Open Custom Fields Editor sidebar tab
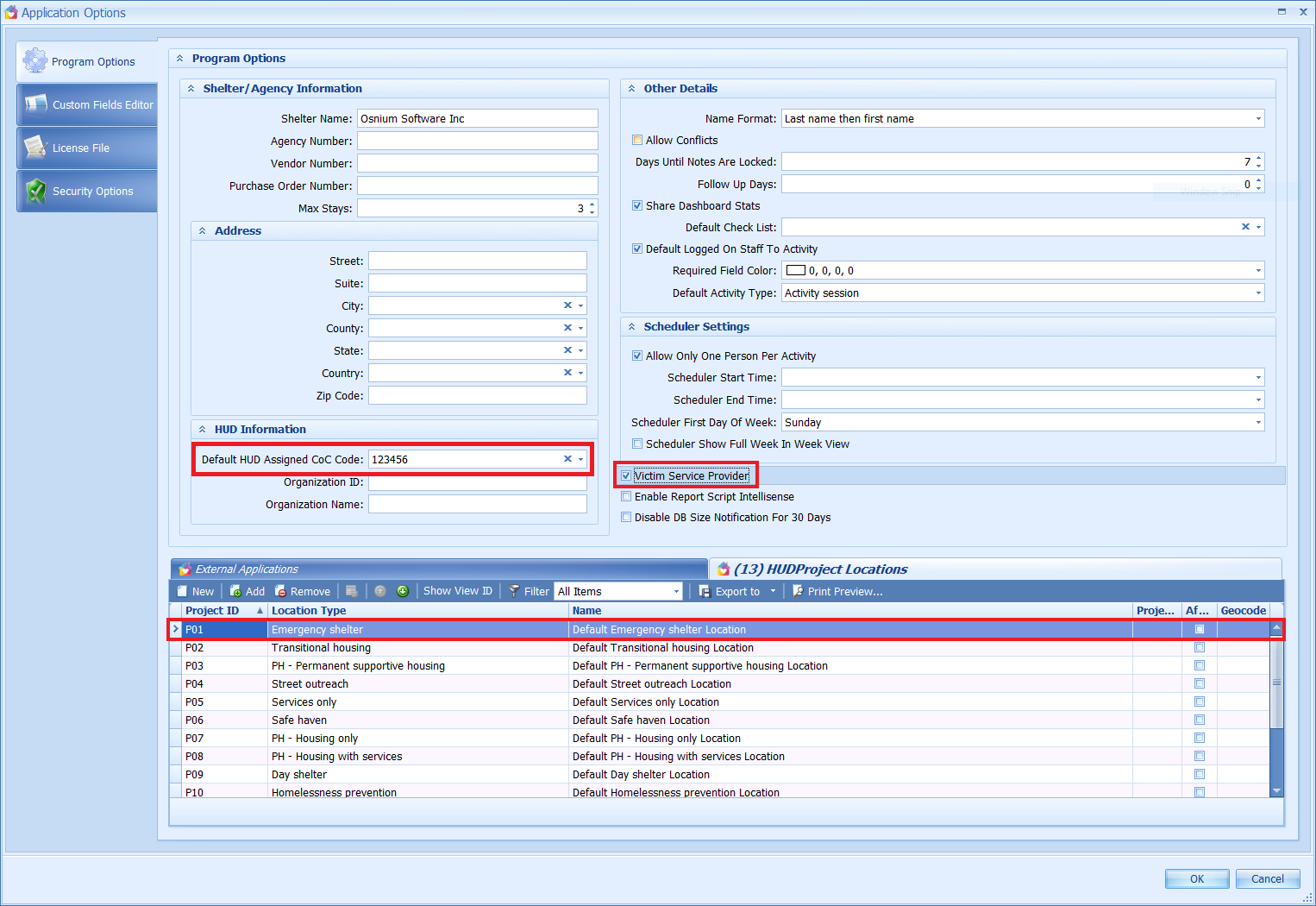 [x=87, y=104]
